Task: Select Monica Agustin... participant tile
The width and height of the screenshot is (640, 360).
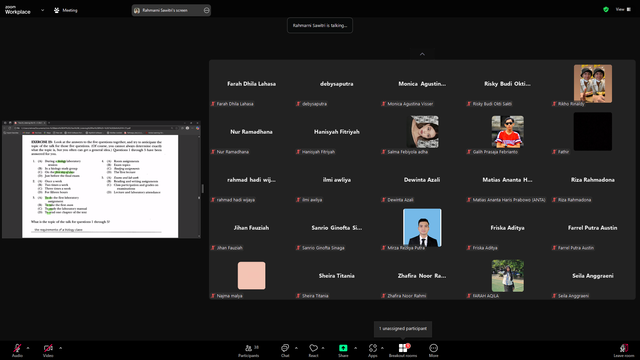Action: [422, 84]
